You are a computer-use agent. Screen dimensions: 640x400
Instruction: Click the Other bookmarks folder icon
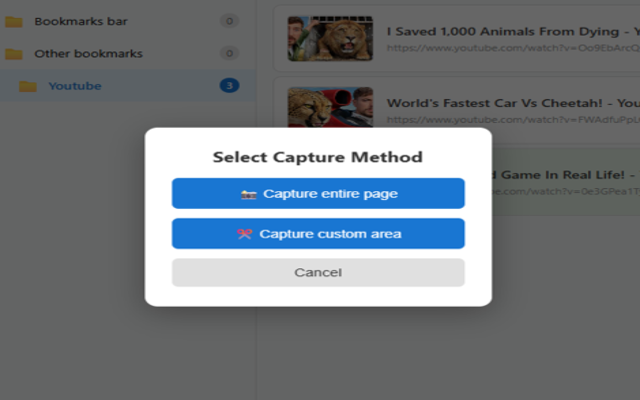coord(14,53)
